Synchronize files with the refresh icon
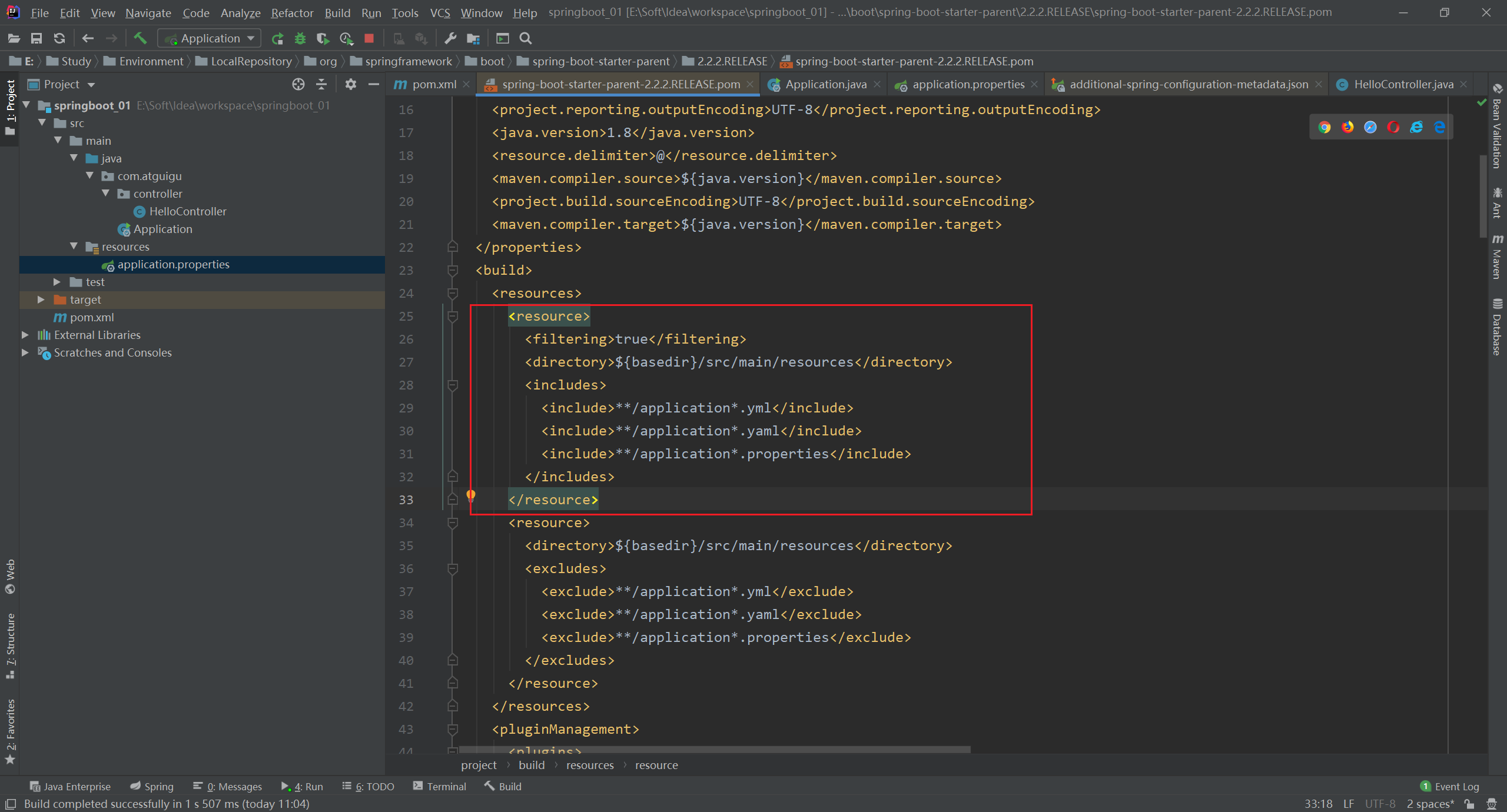Screen dimensions: 1507x812 (59, 38)
